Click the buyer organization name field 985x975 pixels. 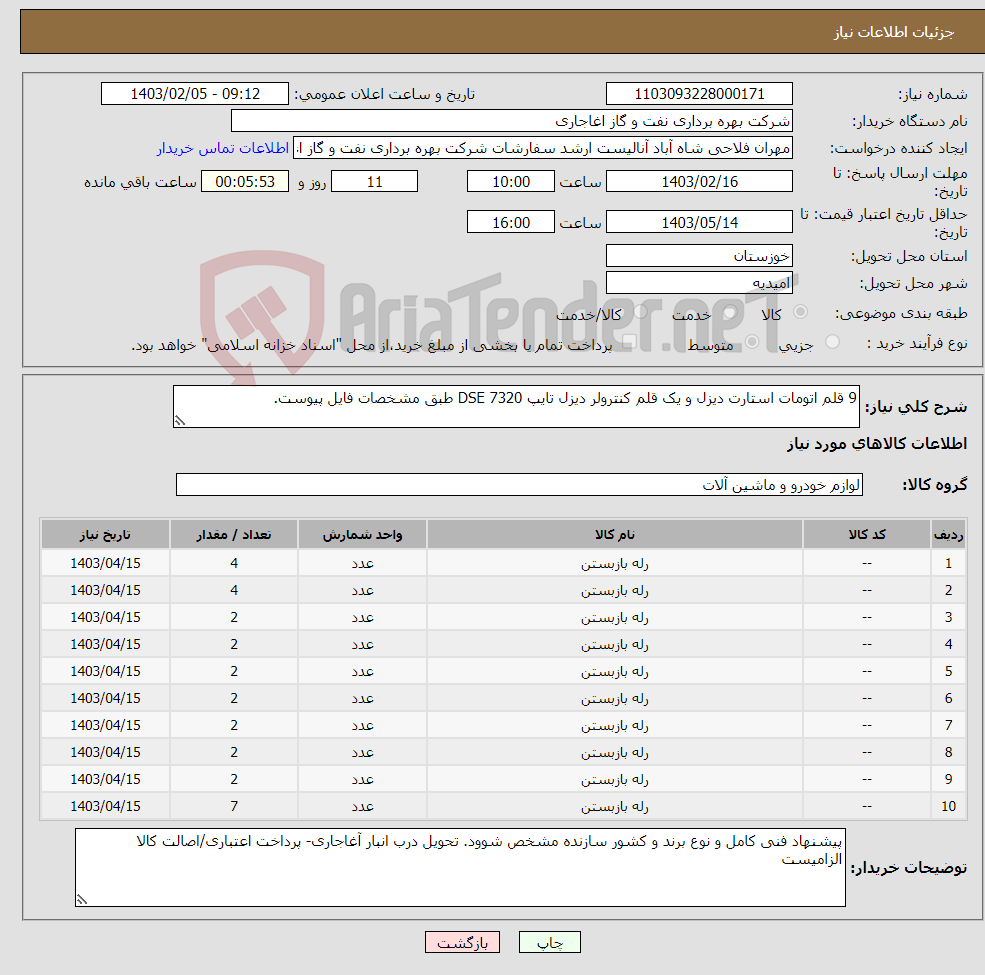coord(512,121)
